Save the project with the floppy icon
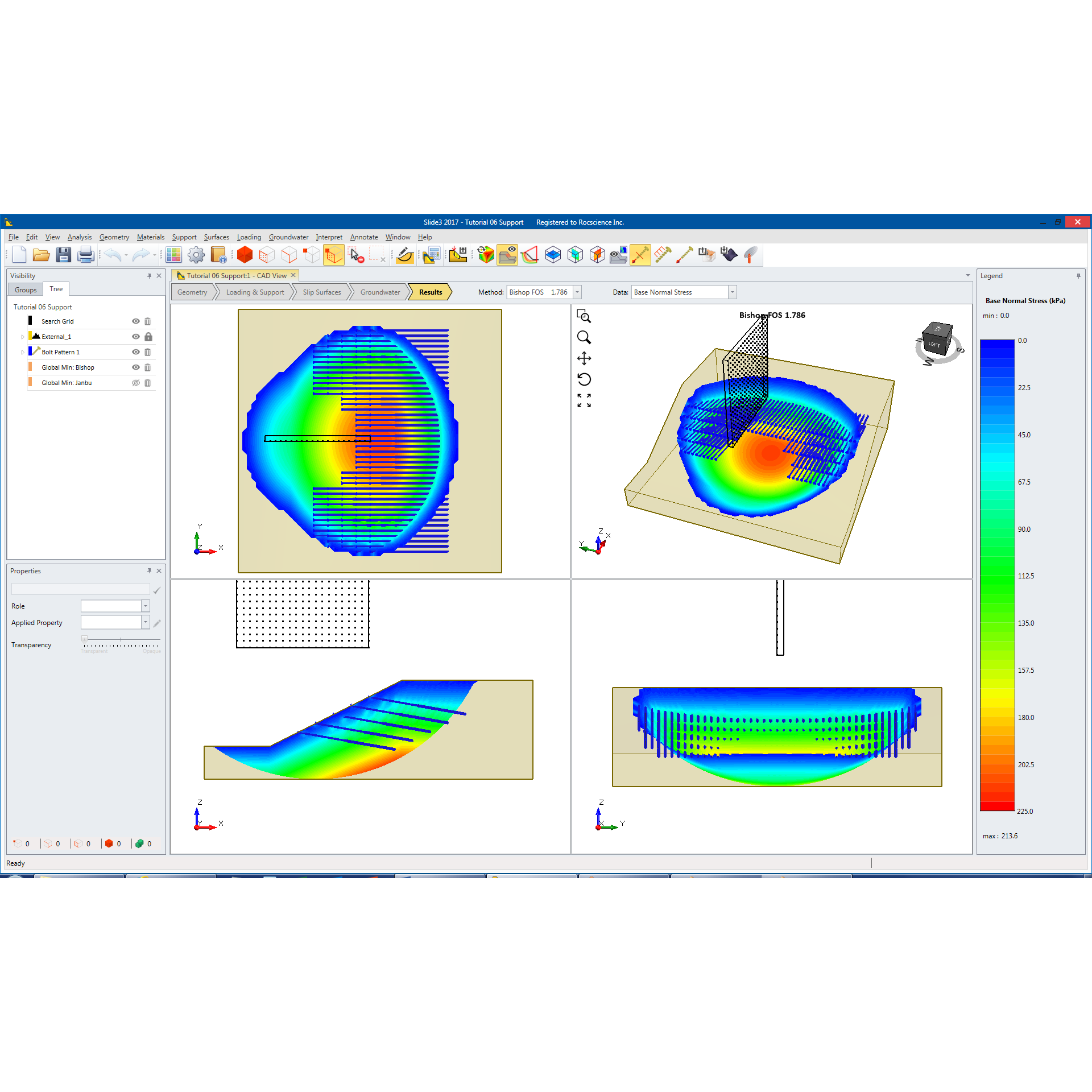 63,255
